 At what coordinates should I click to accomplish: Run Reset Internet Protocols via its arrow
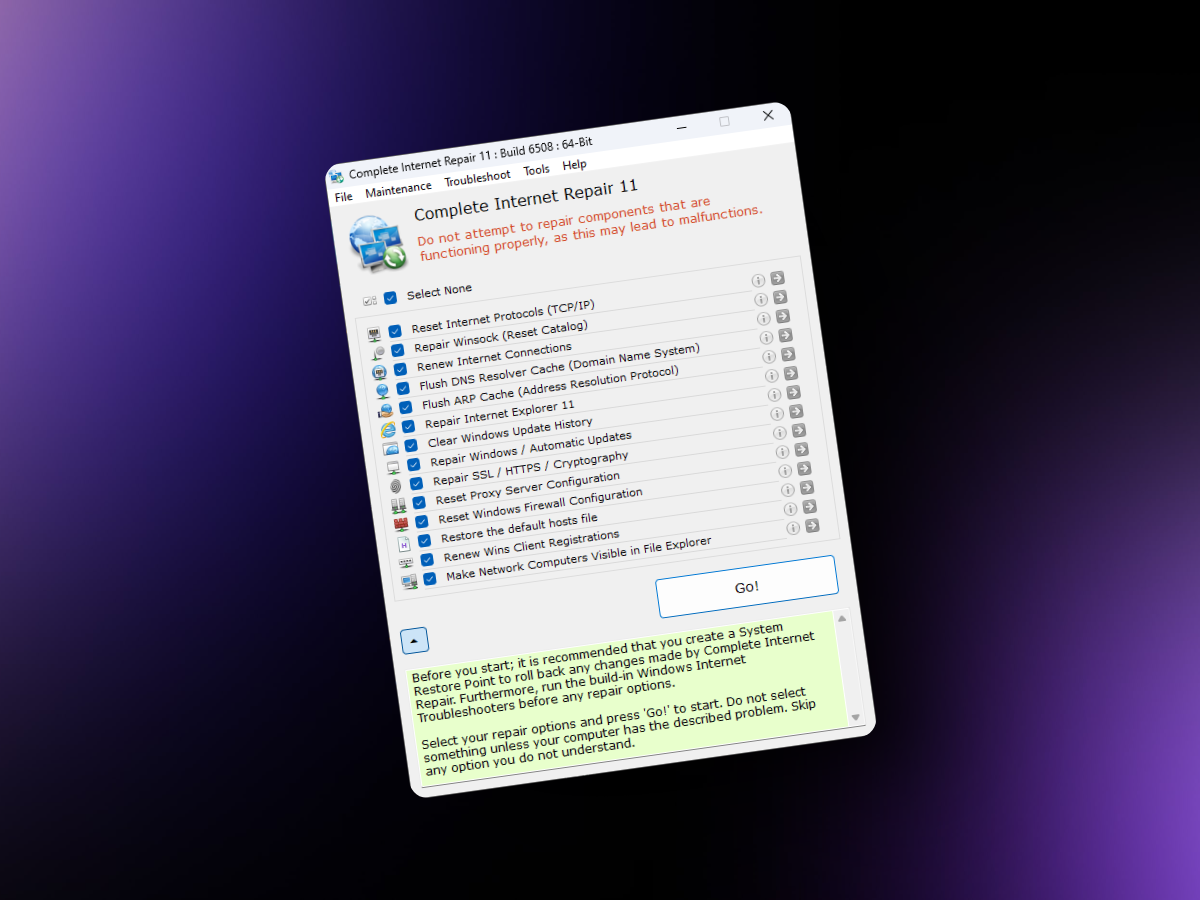coord(777,278)
